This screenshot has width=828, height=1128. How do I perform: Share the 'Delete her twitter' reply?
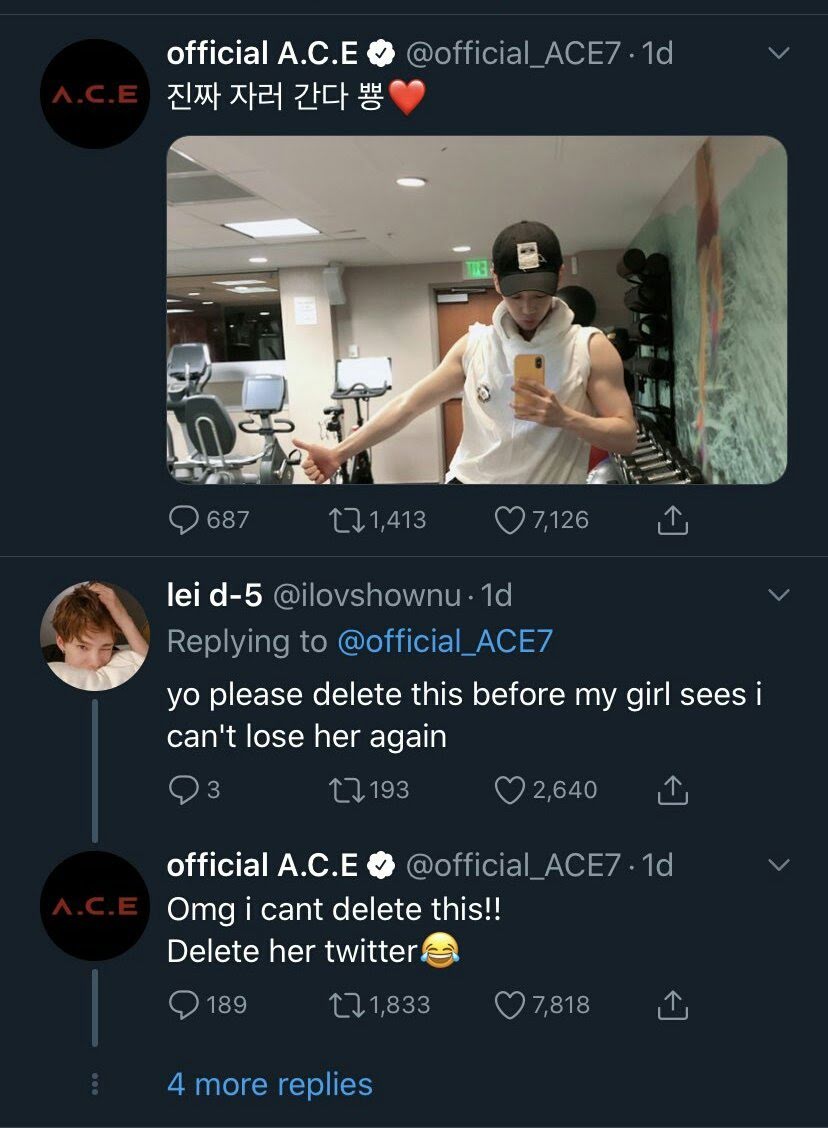coord(673,1005)
